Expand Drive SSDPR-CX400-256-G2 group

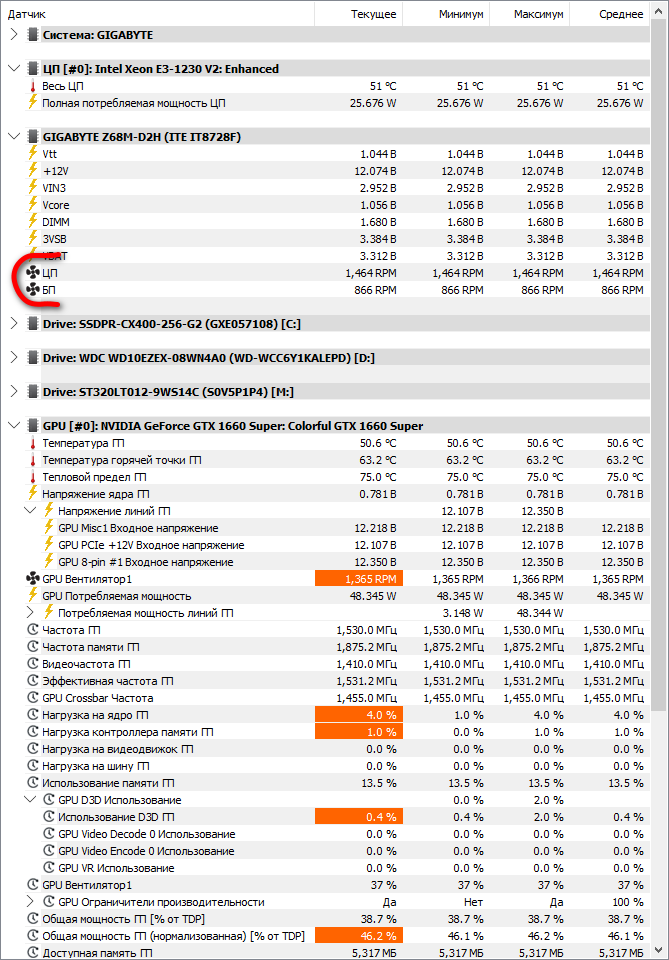pos(14,323)
